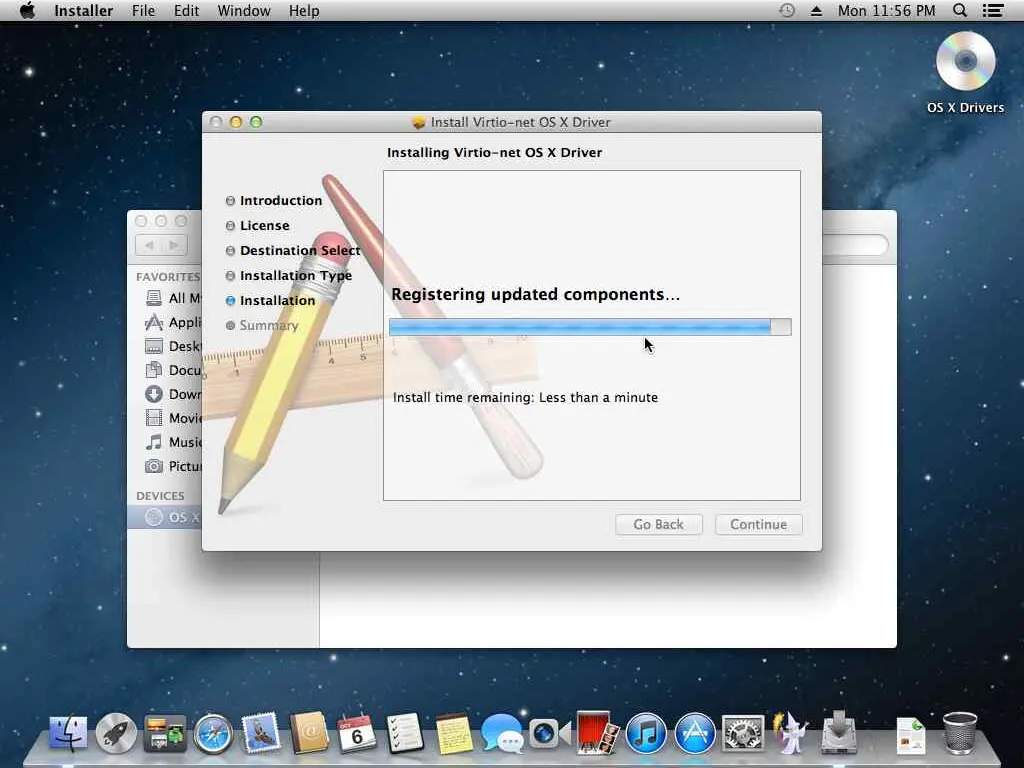Open Mail stamp icon in dock
Image resolution: width=1024 pixels, height=768 pixels.
(261, 733)
